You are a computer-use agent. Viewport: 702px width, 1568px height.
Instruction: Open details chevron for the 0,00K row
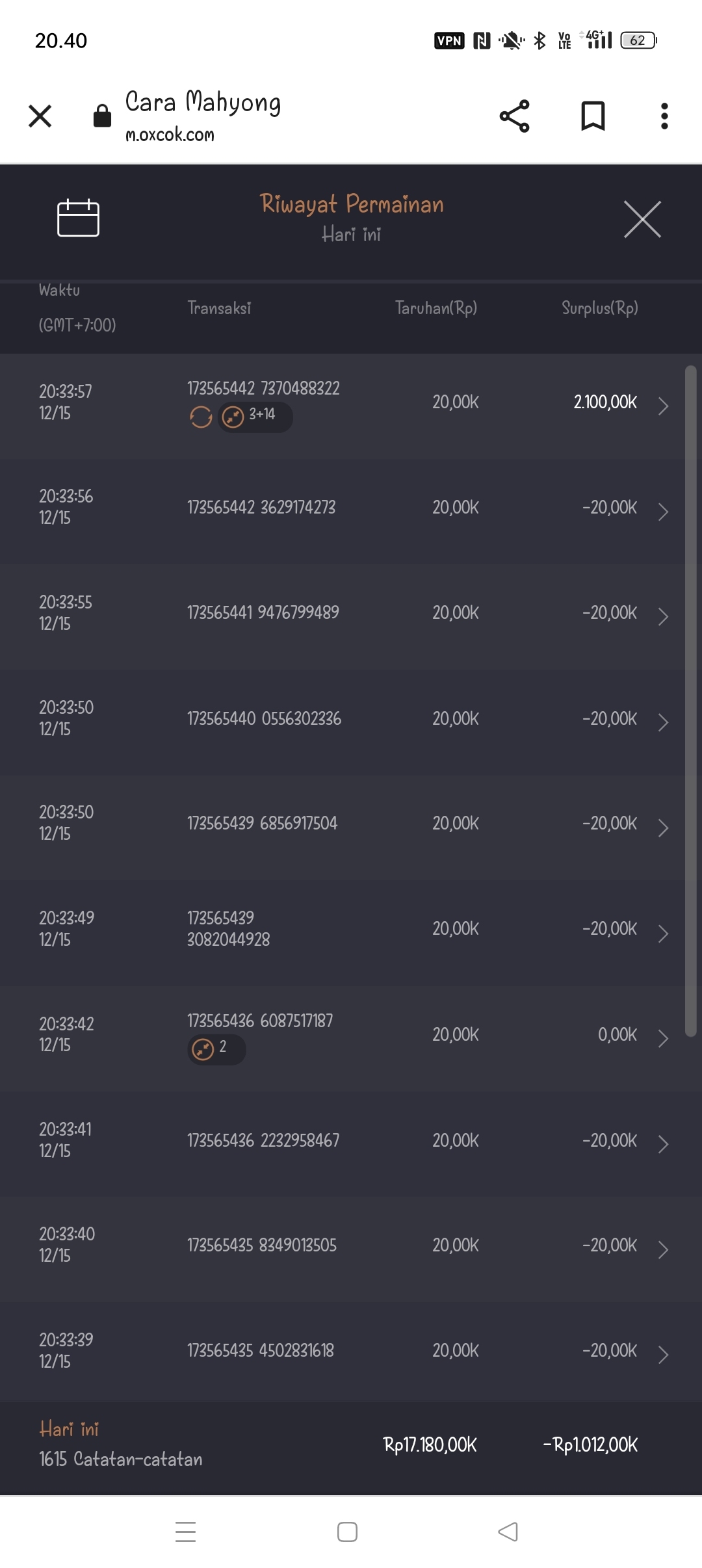coord(663,1039)
